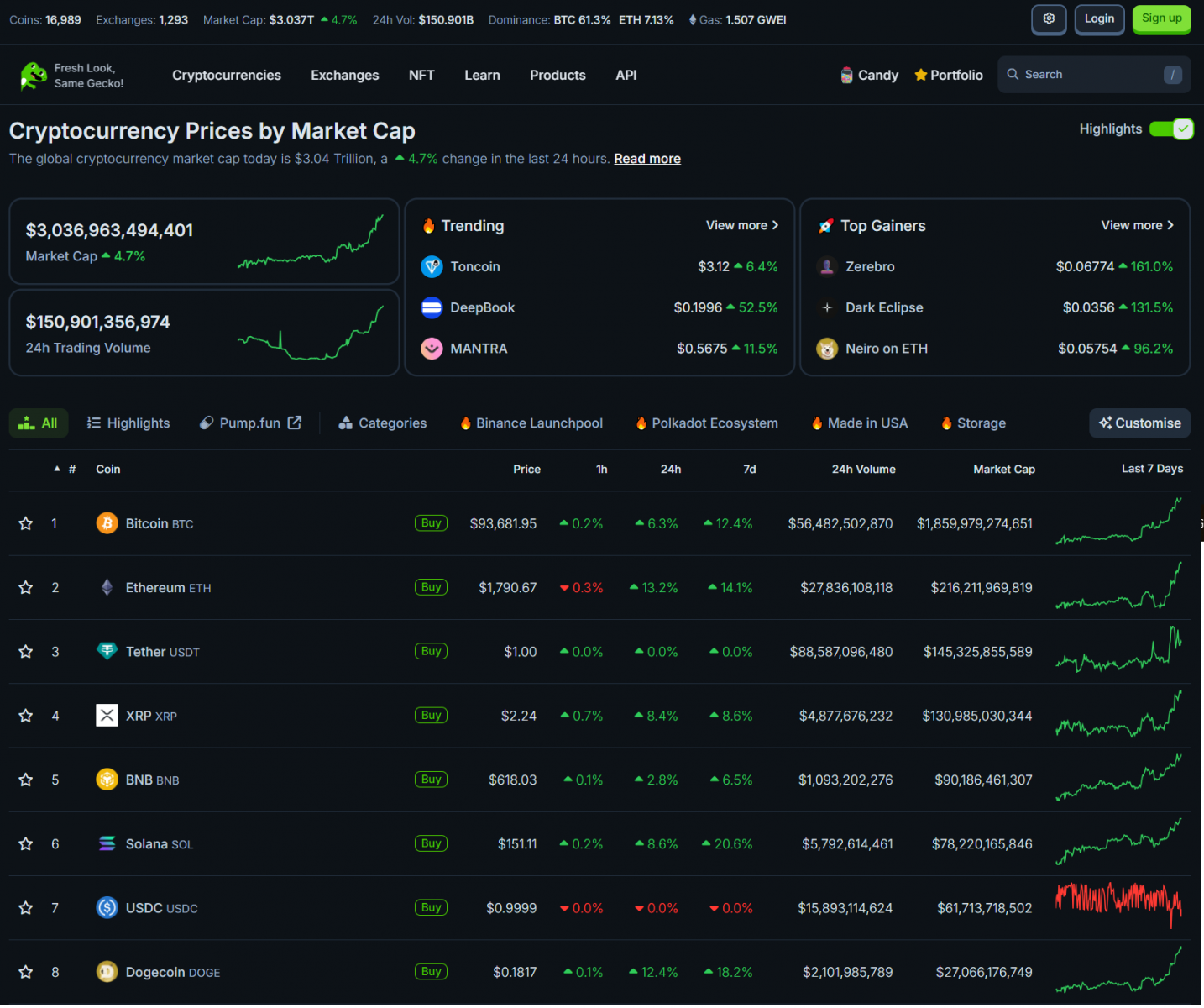Follow the Read more link

pyautogui.click(x=646, y=159)
